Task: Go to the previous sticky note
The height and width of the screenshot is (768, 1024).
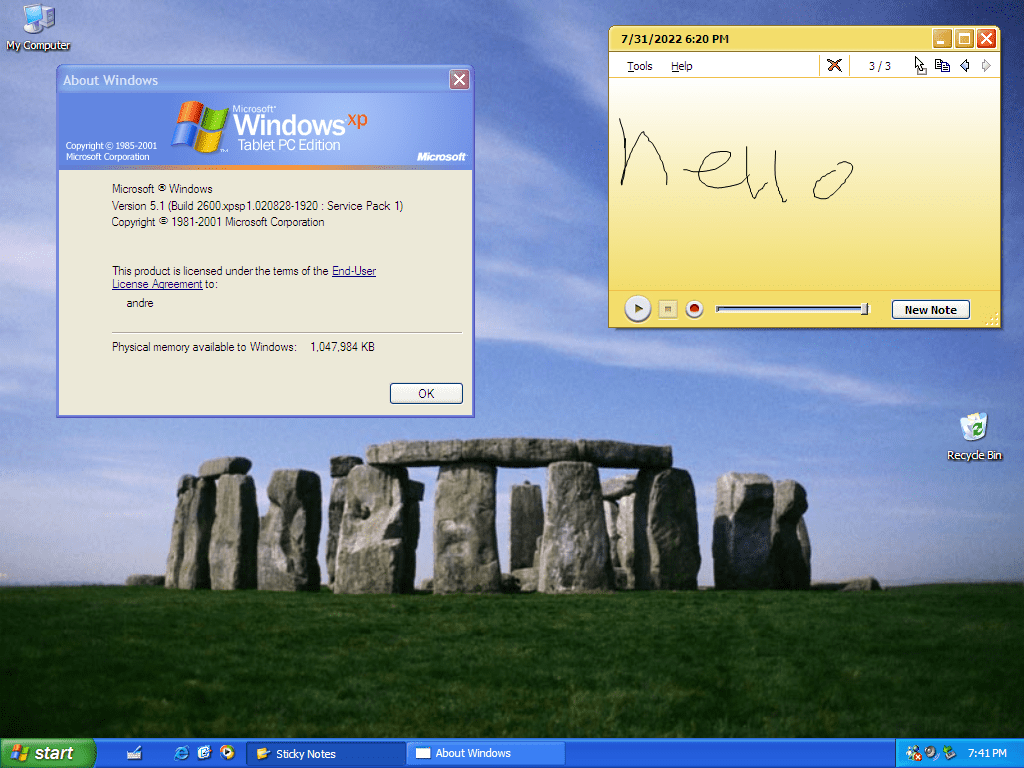Action: click(965, 66)
